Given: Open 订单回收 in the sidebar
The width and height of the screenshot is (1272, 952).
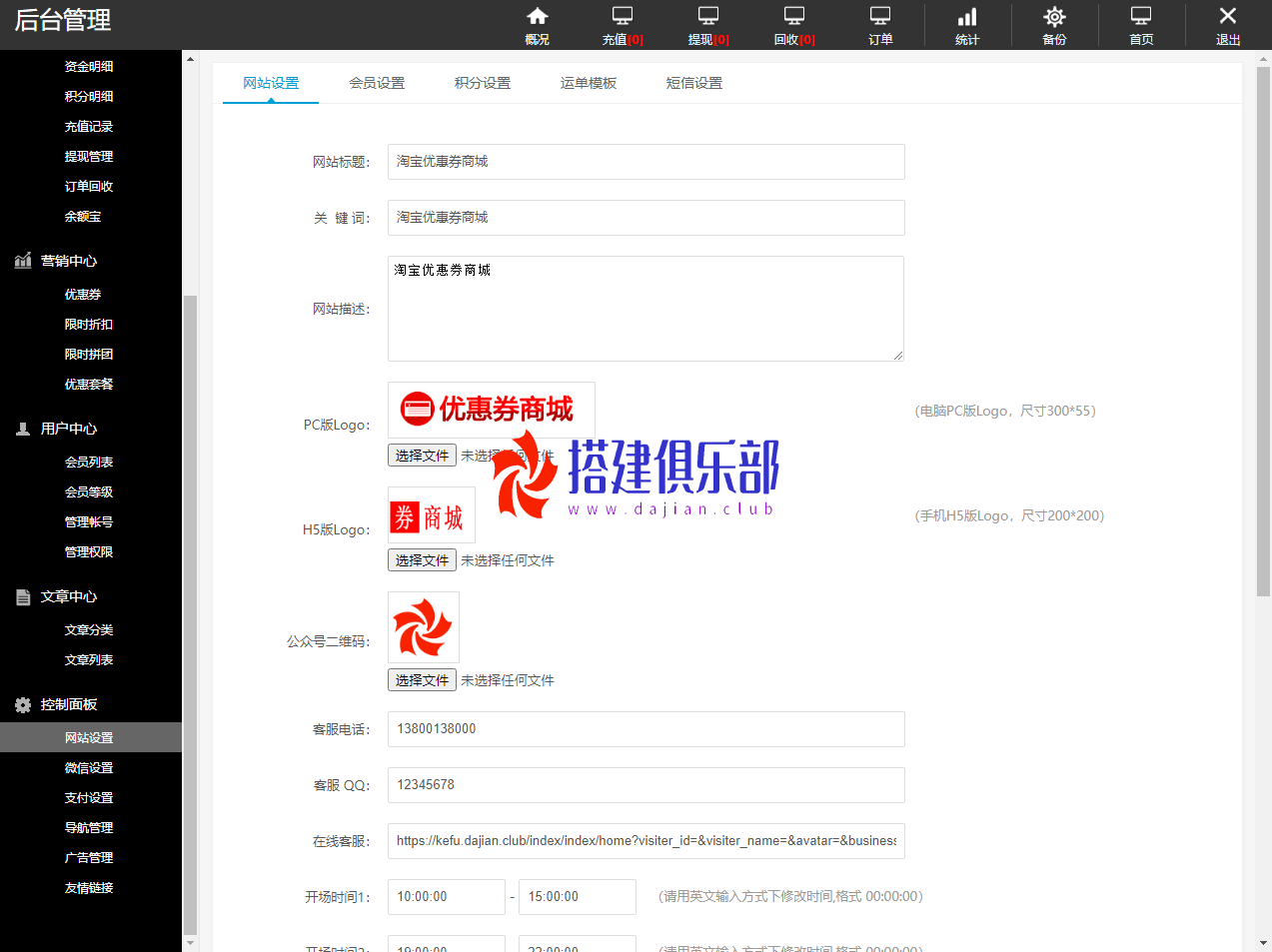Looking at the screenshot, I should (x=89, y=186).
